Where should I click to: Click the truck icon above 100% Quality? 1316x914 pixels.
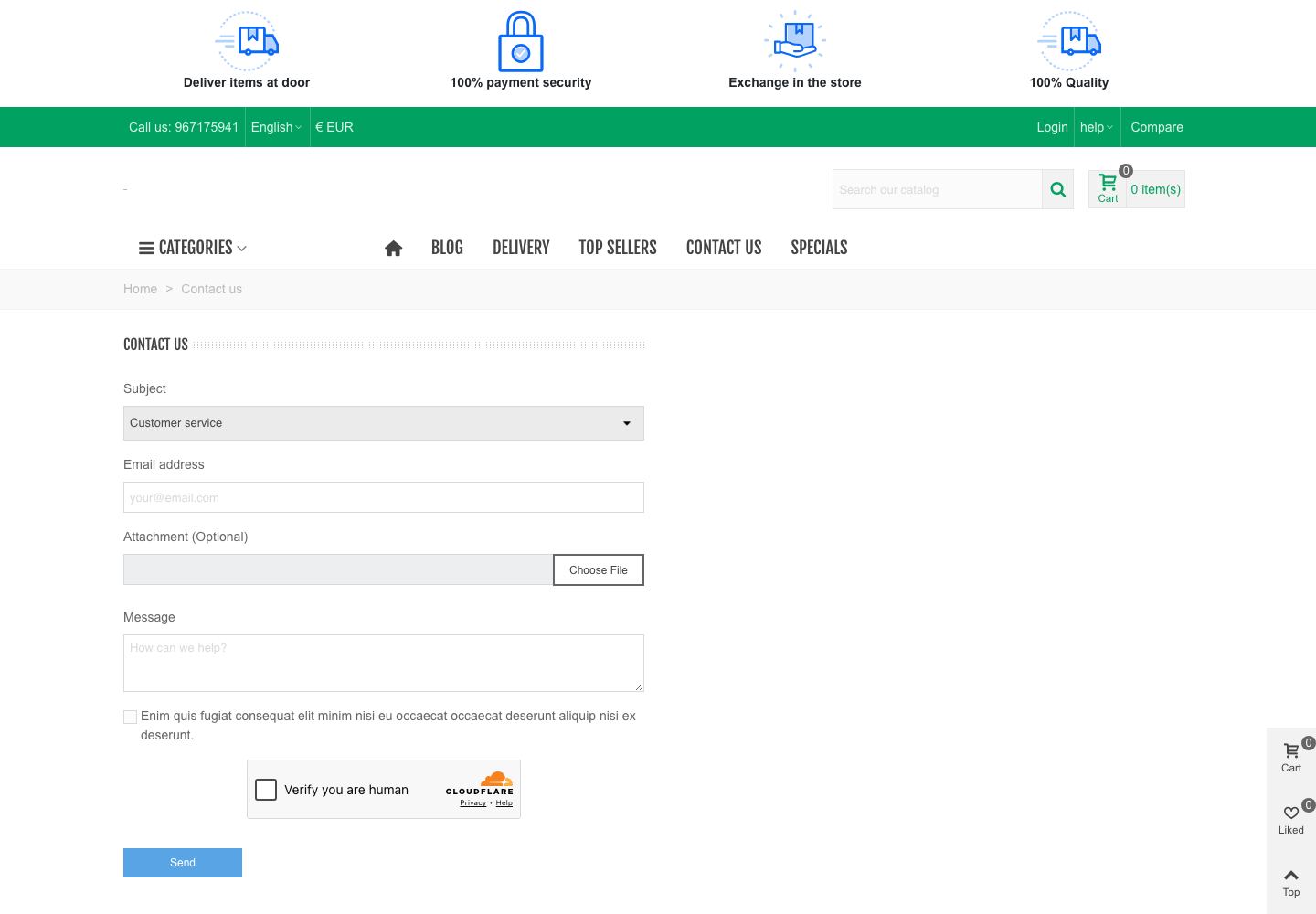click(1069, 41)
